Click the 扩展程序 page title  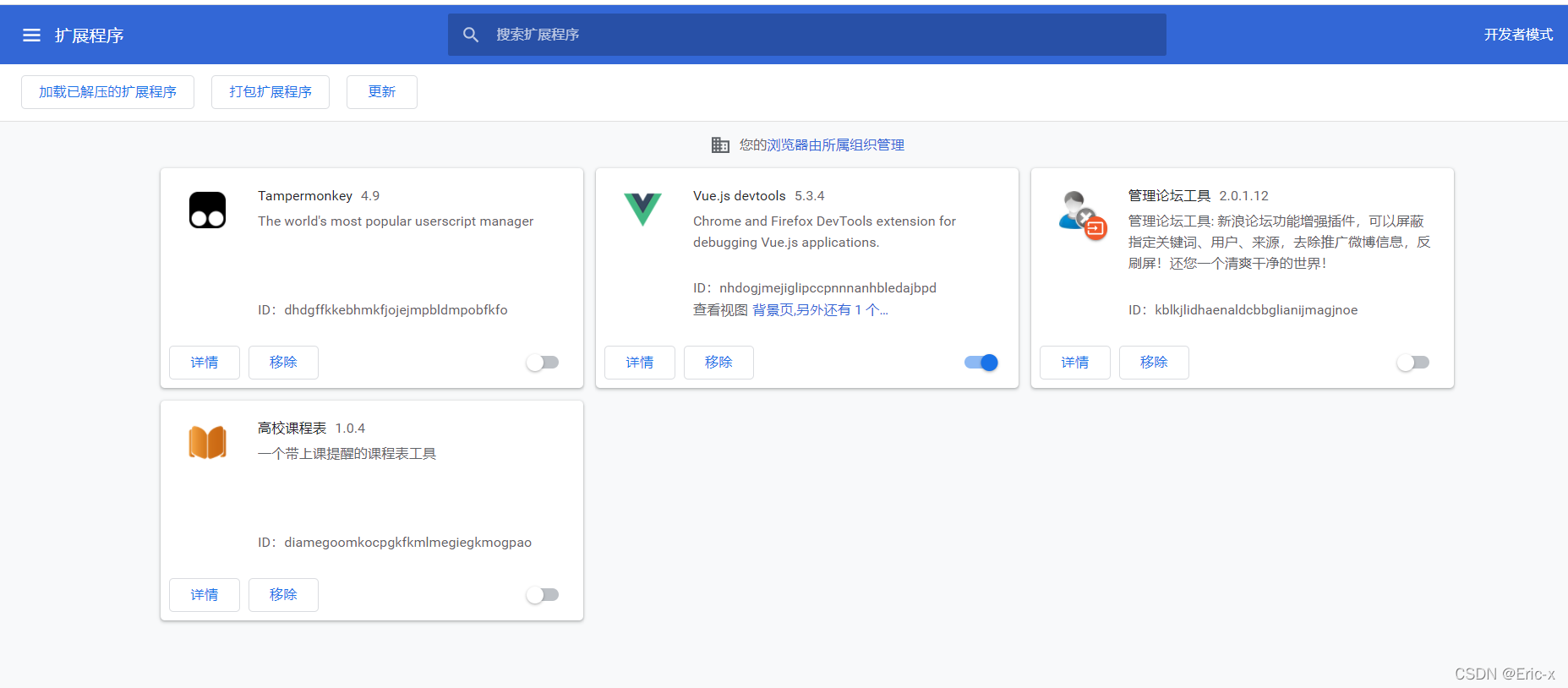coord(90,35)
